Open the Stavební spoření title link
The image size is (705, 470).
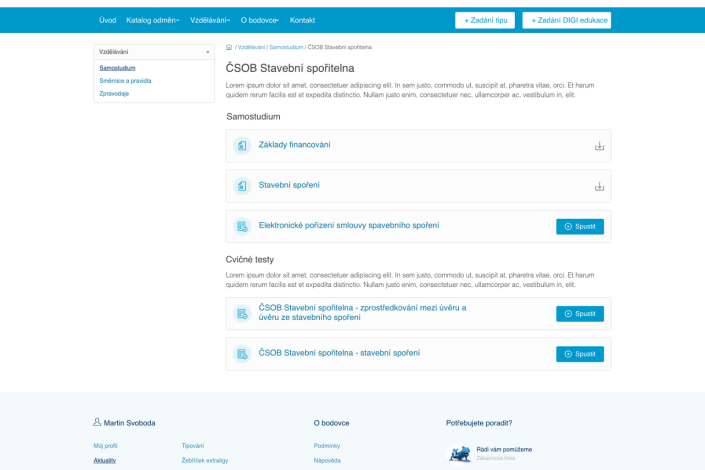[289, 185]
